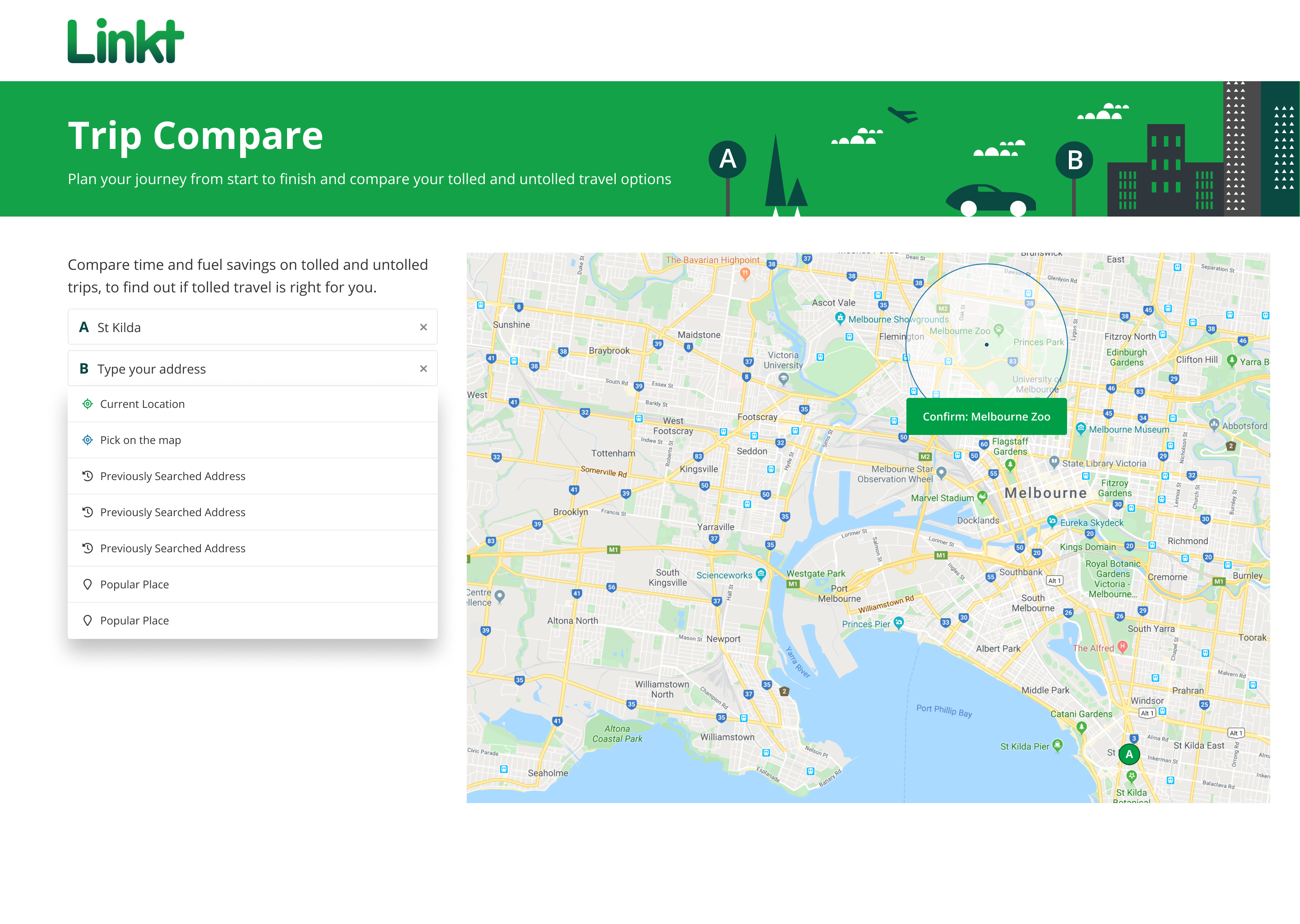
Task: Click the Trip Compare heading
Action: tap(195, 135)
